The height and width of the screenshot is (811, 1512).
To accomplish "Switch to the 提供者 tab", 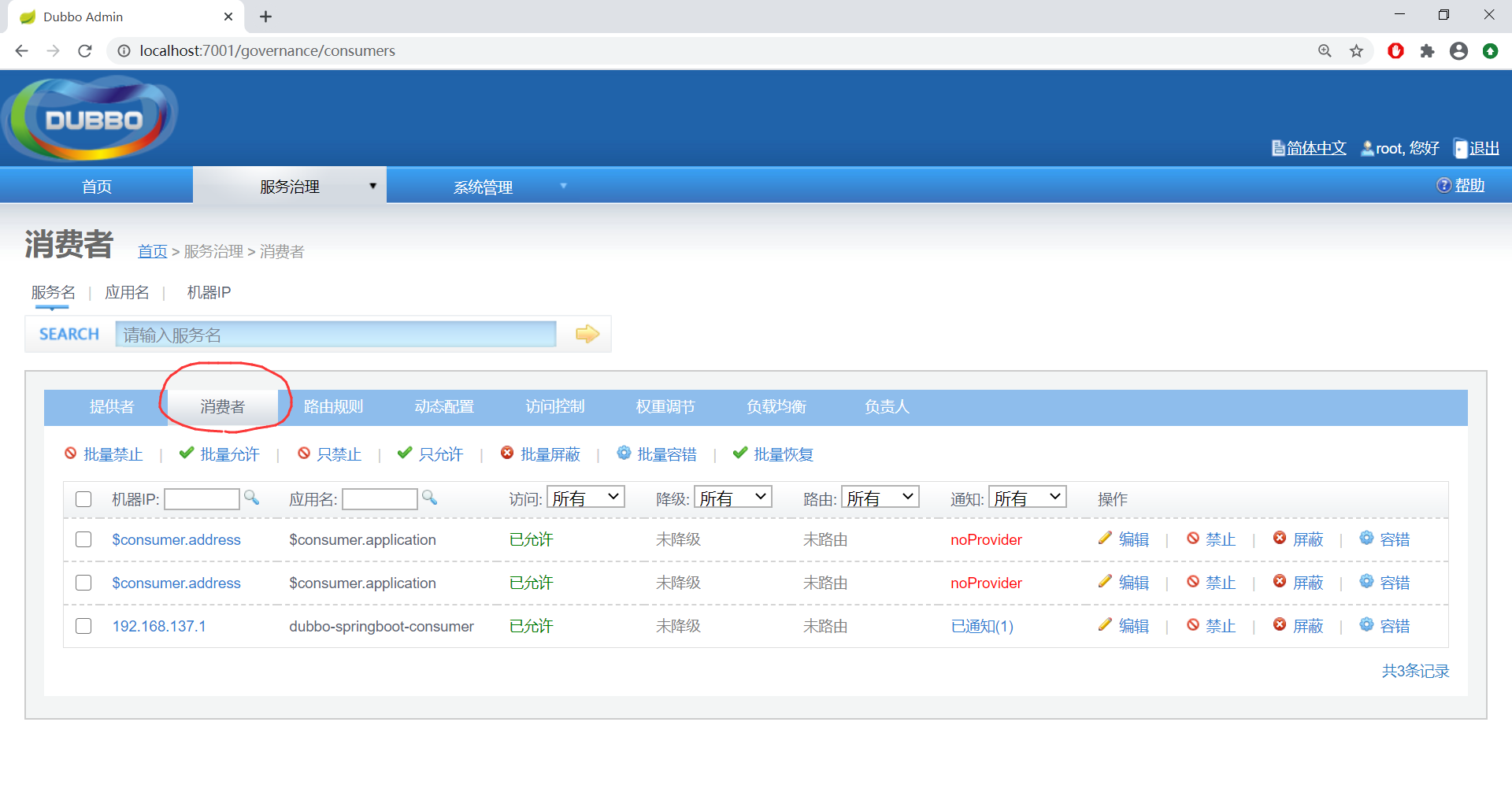I will tap(112, 406).
